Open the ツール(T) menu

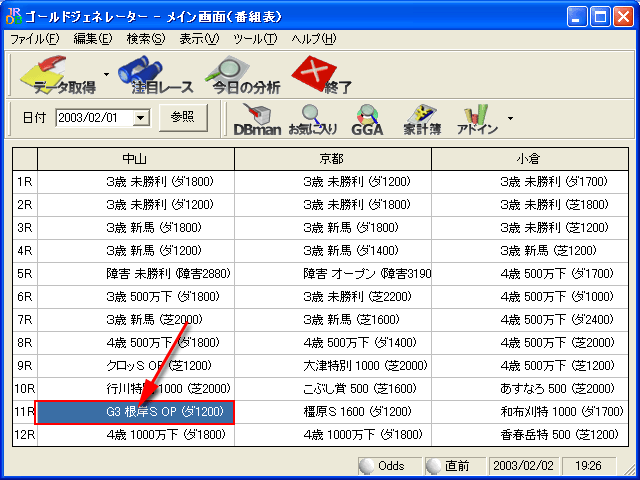254,39
